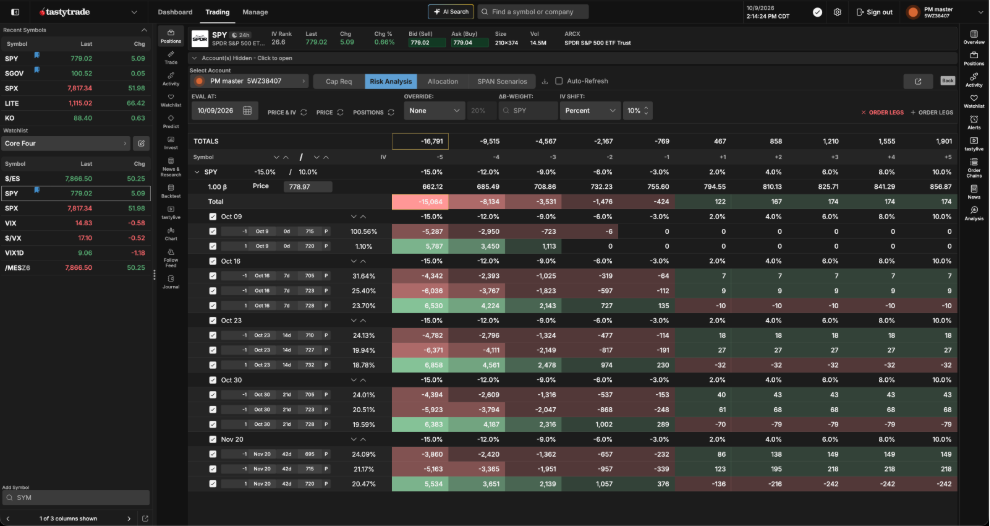The width and height of the screenshot is (990, 526).
Task: Open Activity in the right sidebar
Action: point(974,80)
